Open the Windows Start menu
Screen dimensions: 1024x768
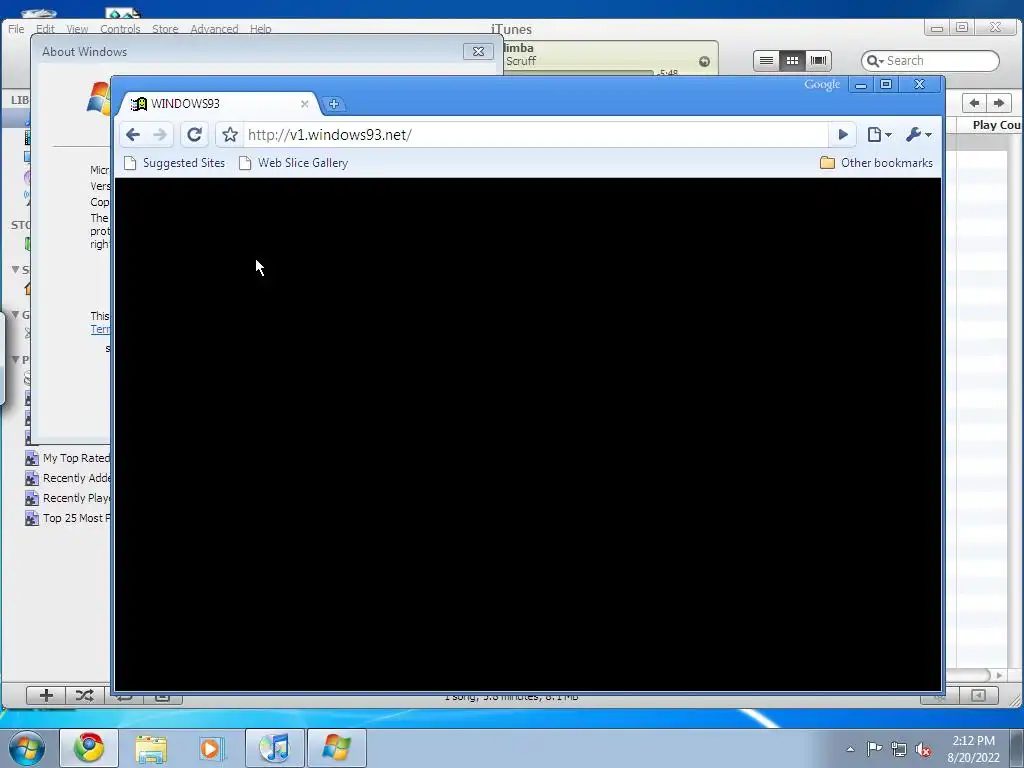[x=27, y=748]
